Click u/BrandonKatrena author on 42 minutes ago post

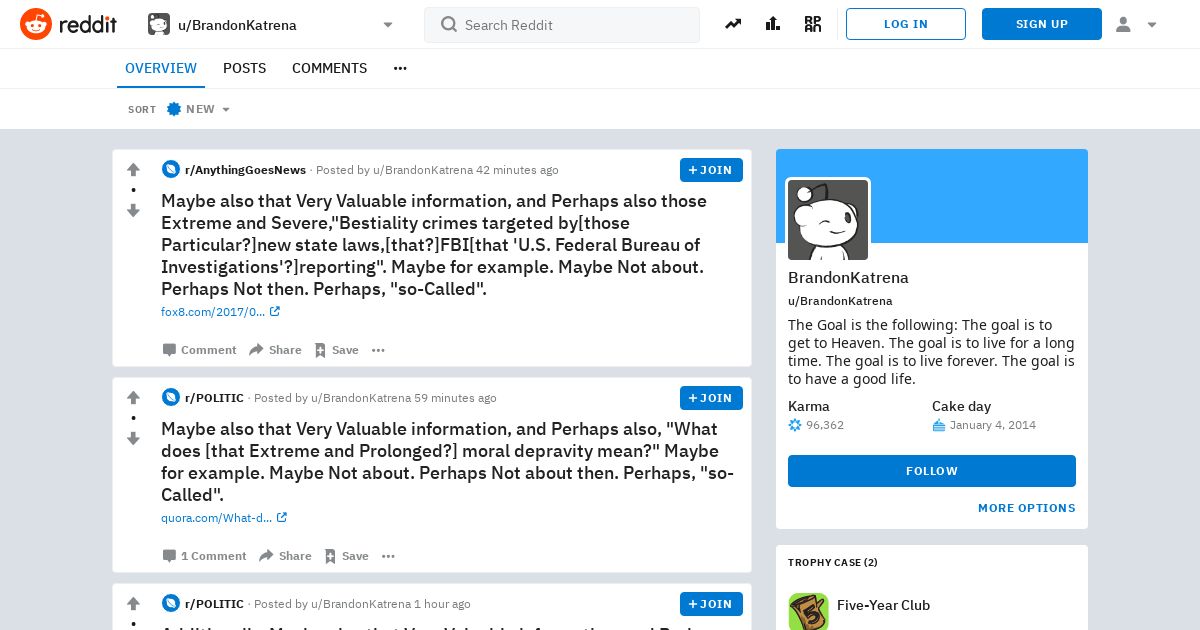click(422, 170)
